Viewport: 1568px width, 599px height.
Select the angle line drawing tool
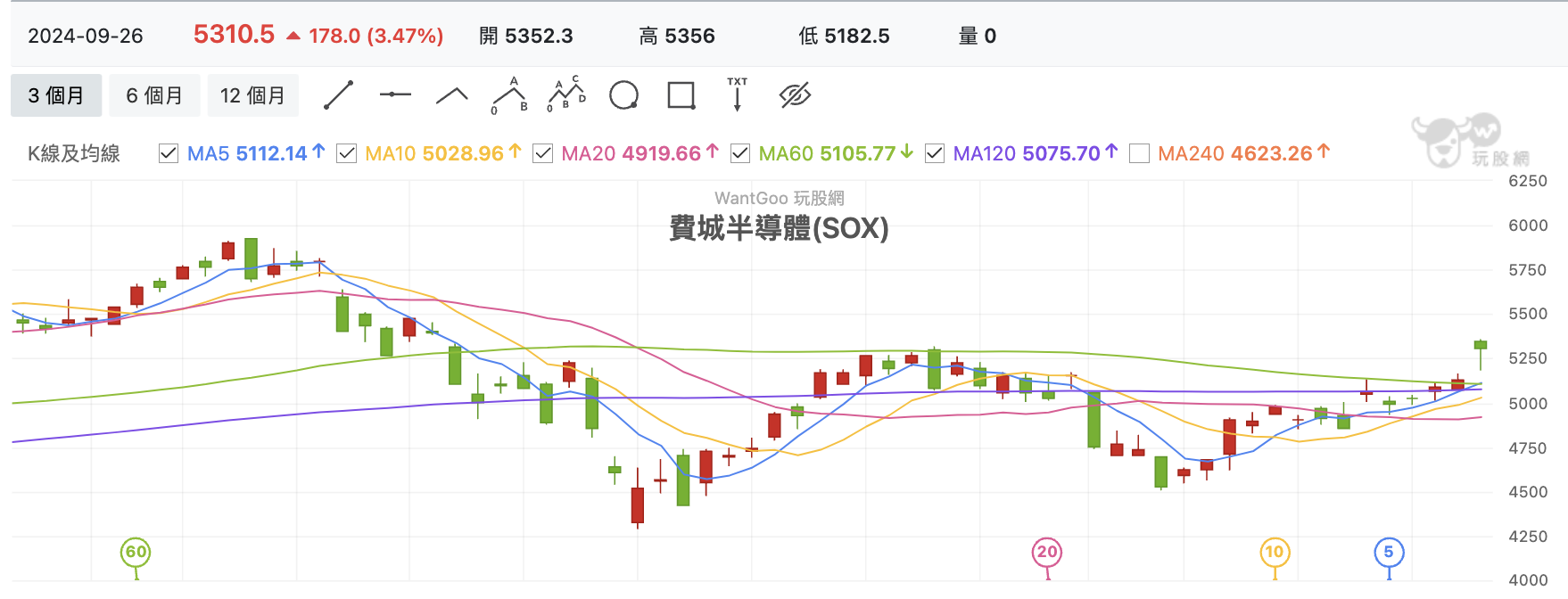click(x=452, y=95)
